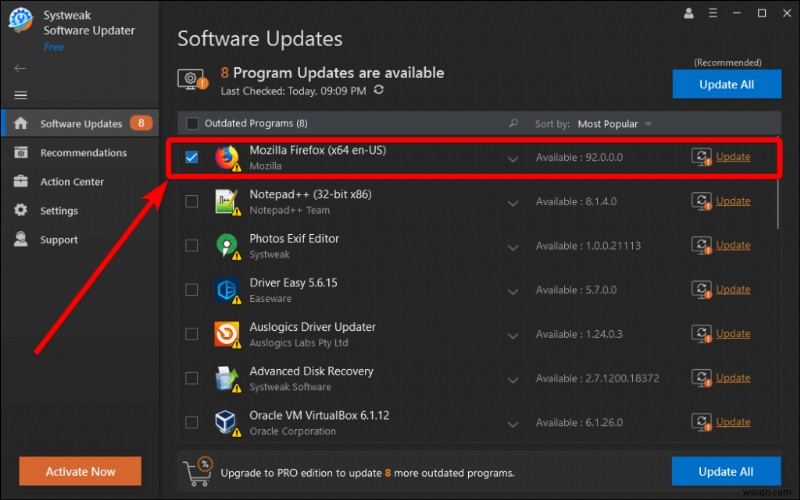Check the Advanced Disk Recovery checkbox

192,378
